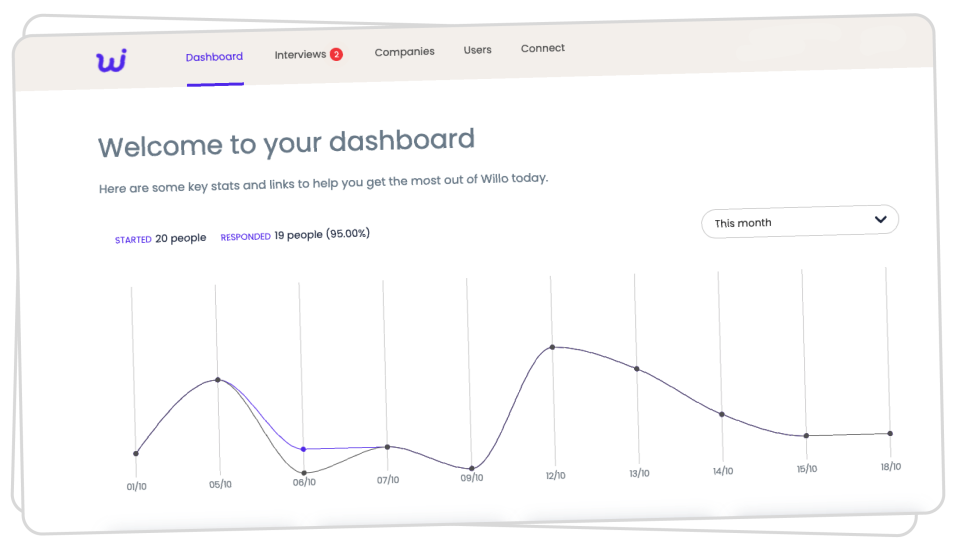Viewport: 980px width, 551px height.
Task: Select the 01/10 data point
Action: pyautogui.click(x=136, y=453)
